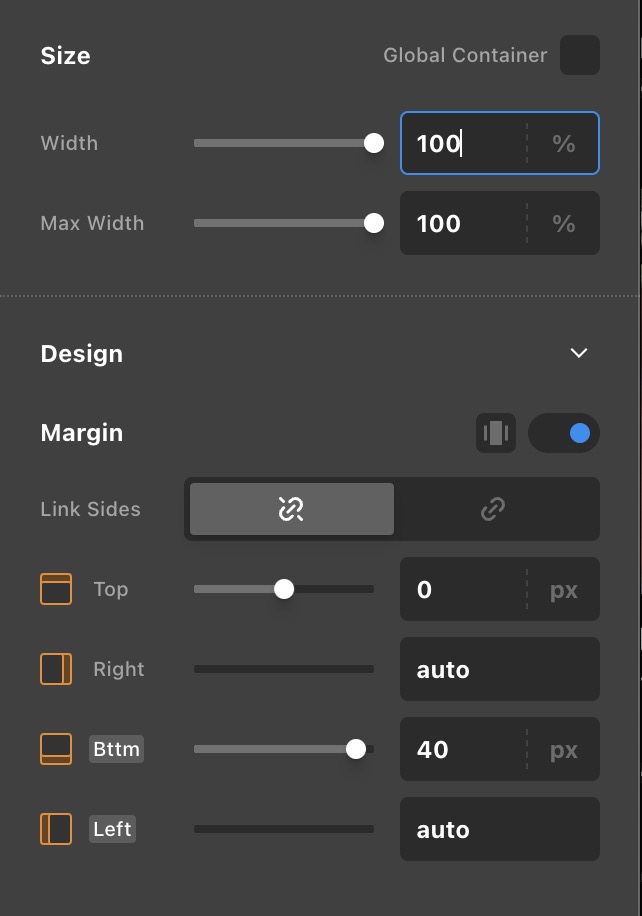
Task: Click the Width slider handle
Action: coord(374,143)
